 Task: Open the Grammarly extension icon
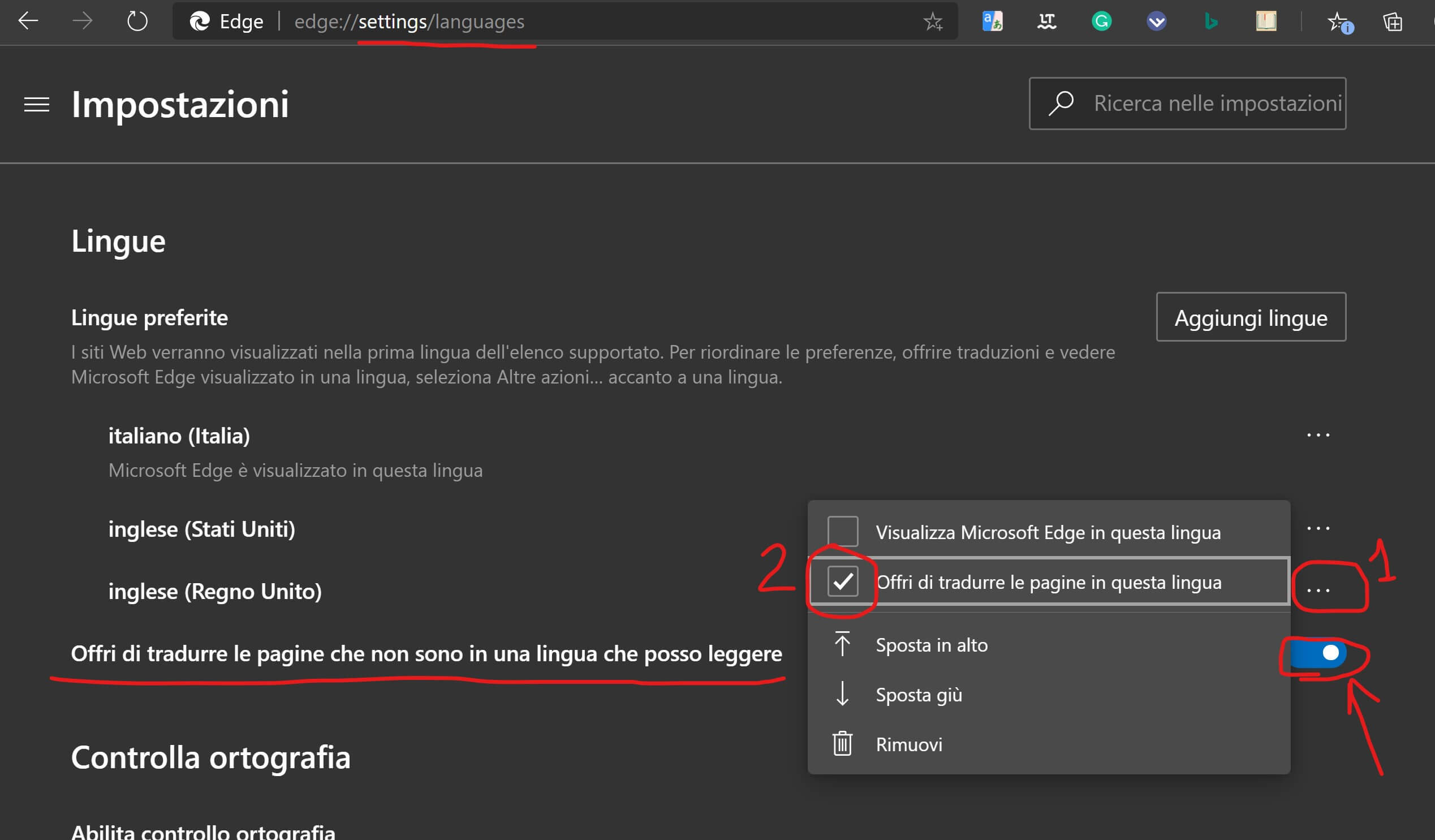tap(1101, 21)
